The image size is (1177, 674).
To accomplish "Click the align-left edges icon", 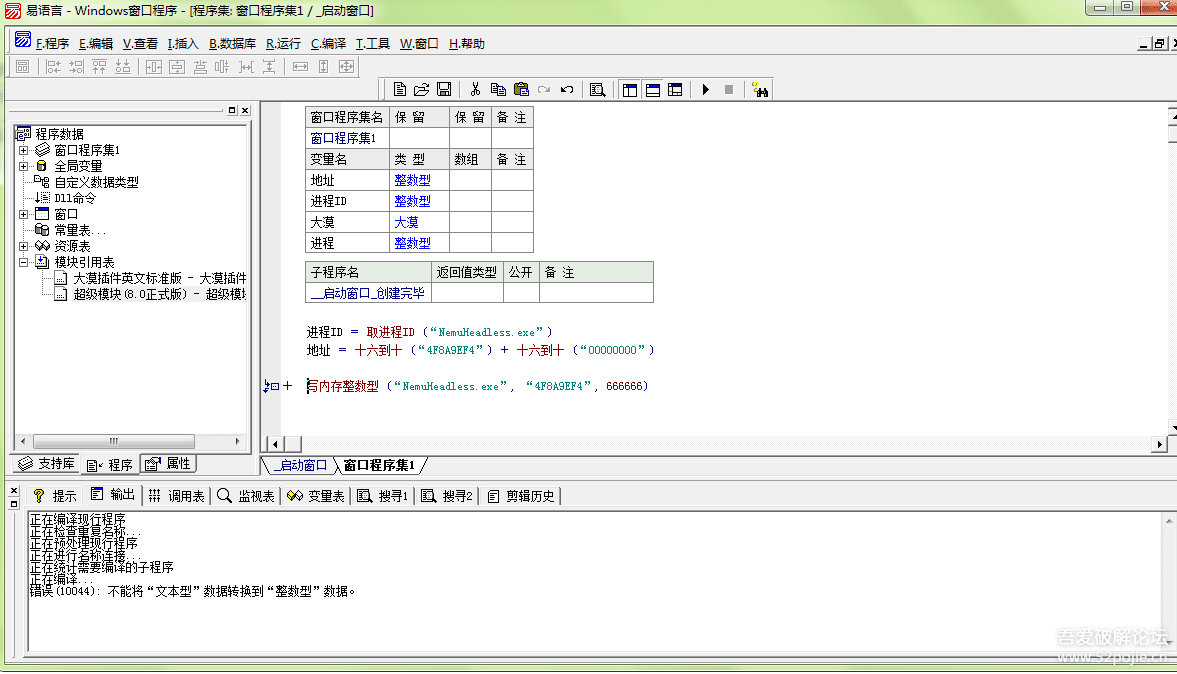I will (x=53, y=67).
